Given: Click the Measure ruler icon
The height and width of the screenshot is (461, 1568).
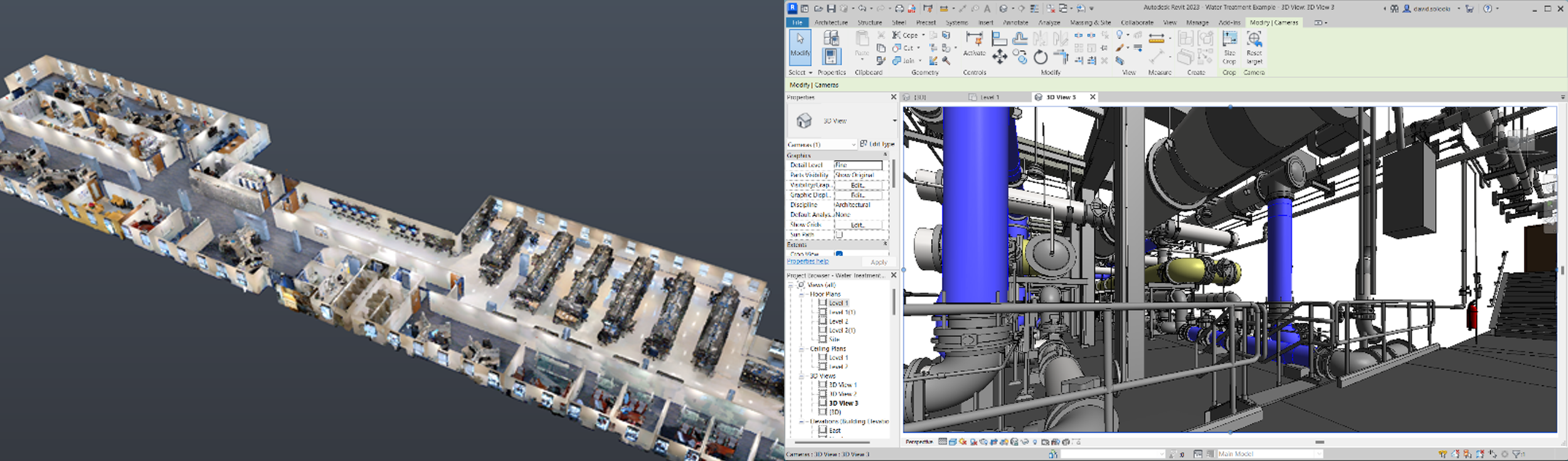Looking at the screenshot, I should tap(1157, 38).
